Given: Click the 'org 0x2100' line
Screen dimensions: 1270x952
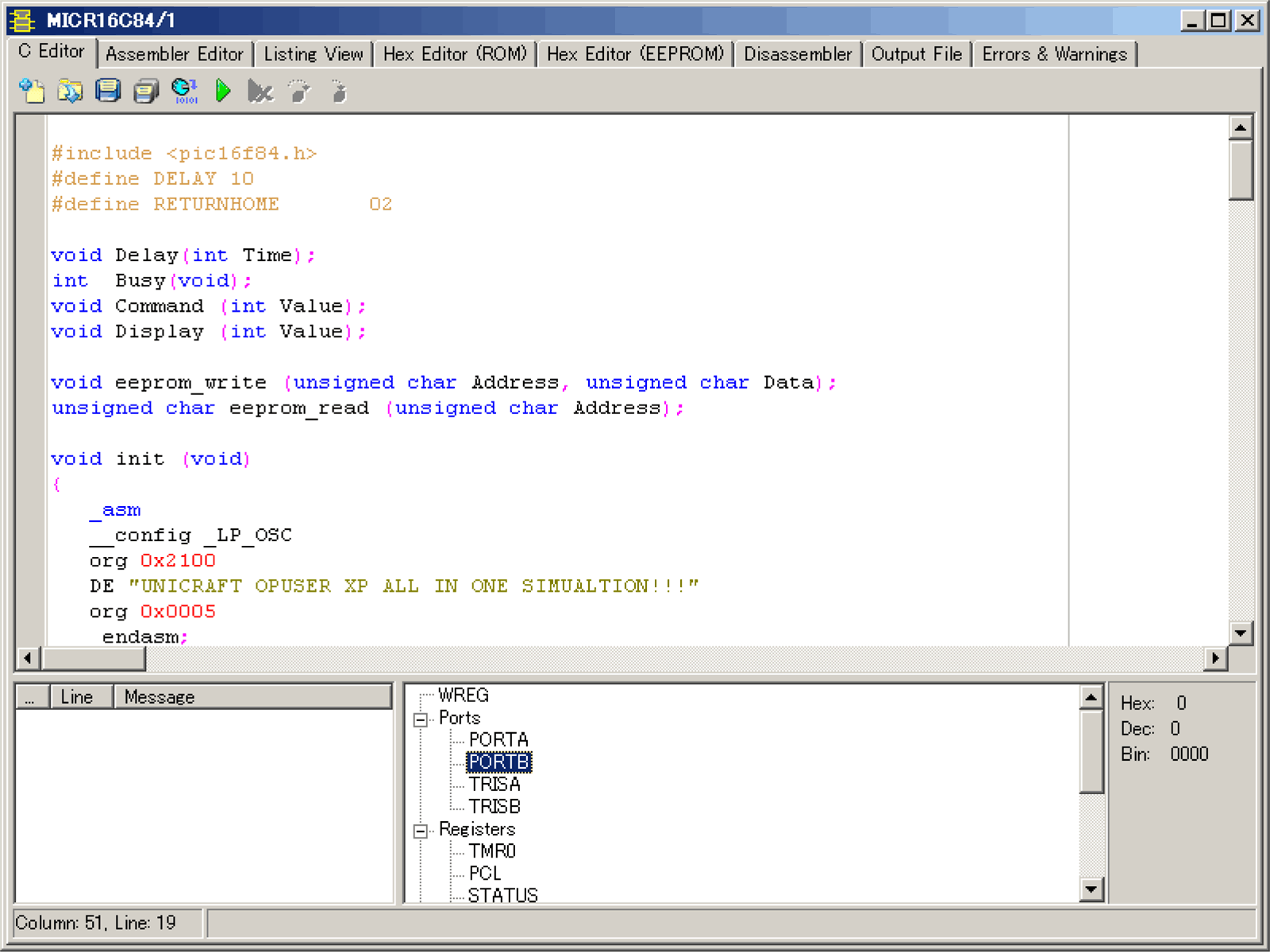Looking at the screenshot, I should [x=152, y=561].
